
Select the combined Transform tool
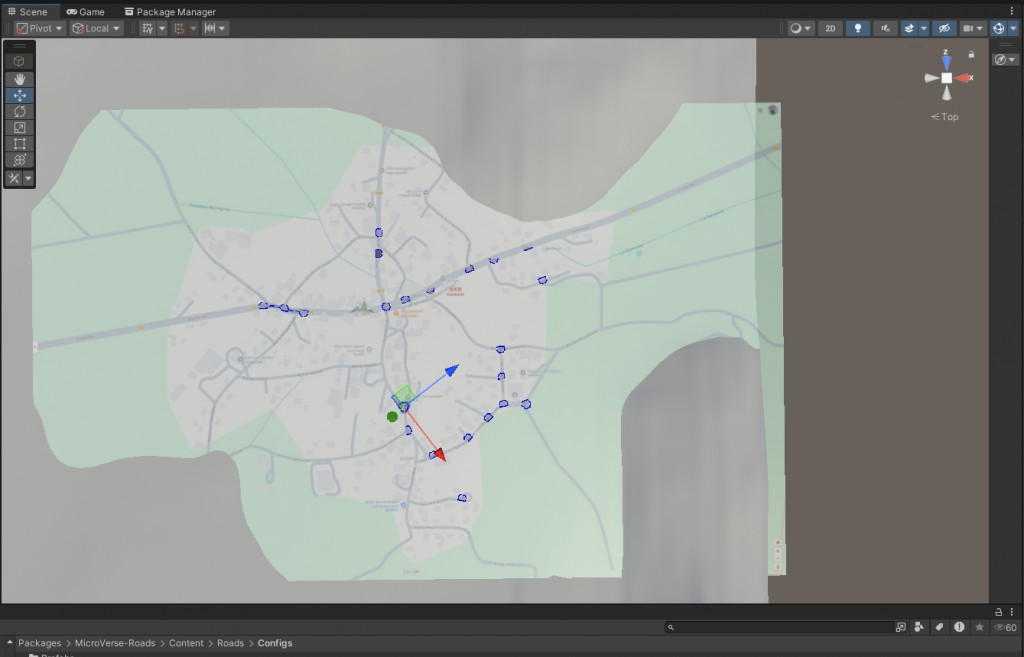pos(19,160)
